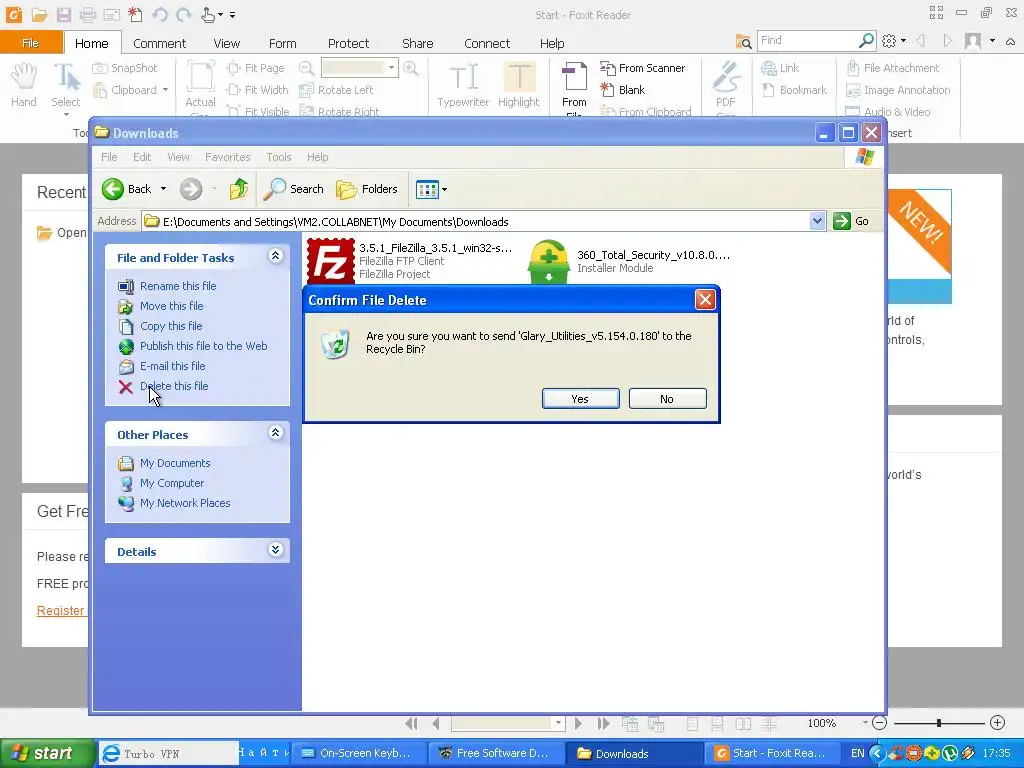The width and height of the screenshot is (1024, 768).
Task: Click Publish this file to the Web
Action: pyautogui.click(x=203, y=346)
